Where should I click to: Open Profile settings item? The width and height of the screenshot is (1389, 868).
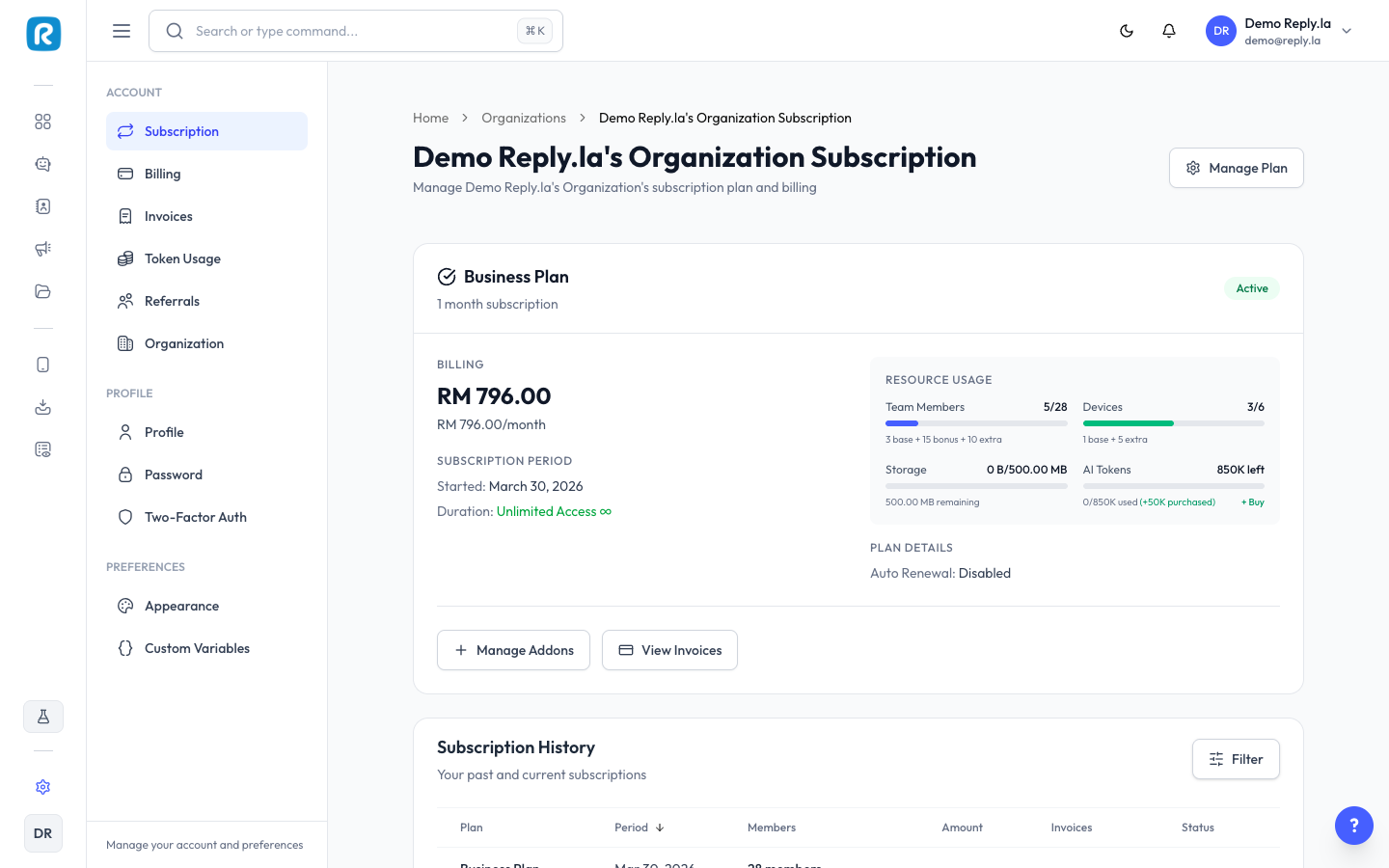pos(206,432)
